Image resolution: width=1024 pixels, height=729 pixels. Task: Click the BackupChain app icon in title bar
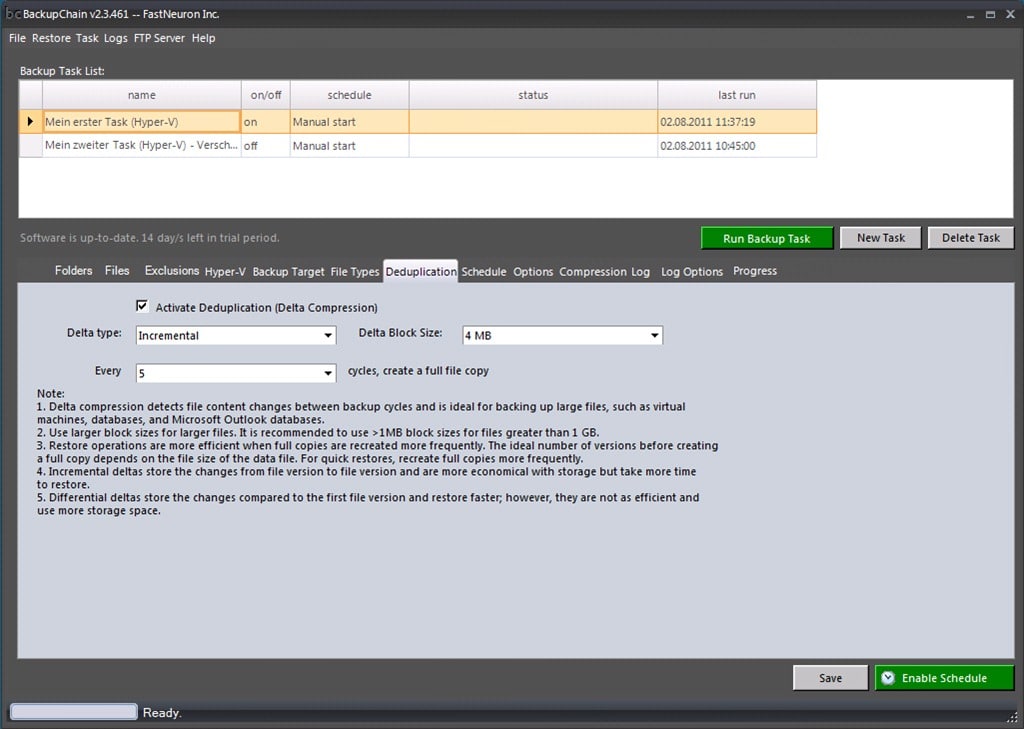(13, 14)
